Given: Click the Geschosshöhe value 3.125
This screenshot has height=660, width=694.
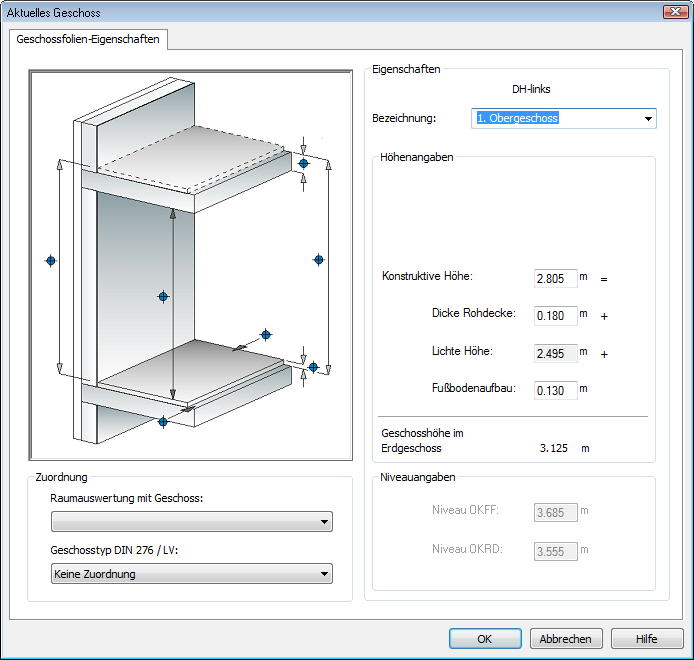Looking at the screenshot, I should coord(554,448).
